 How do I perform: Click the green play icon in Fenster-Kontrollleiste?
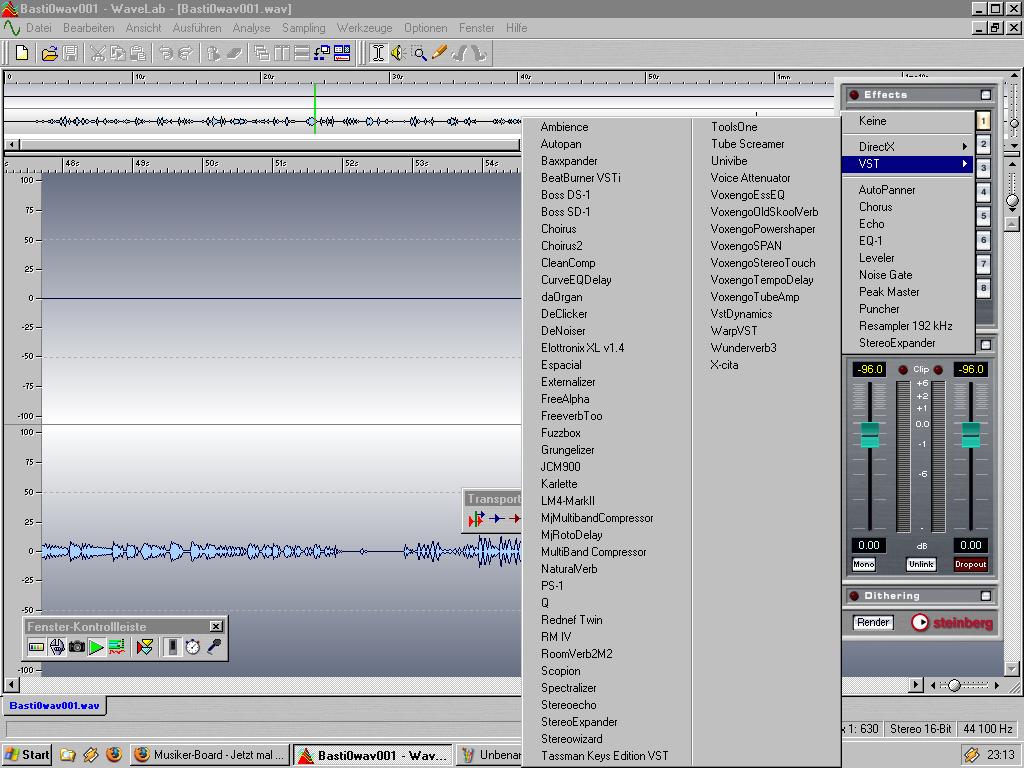point(97,647)
